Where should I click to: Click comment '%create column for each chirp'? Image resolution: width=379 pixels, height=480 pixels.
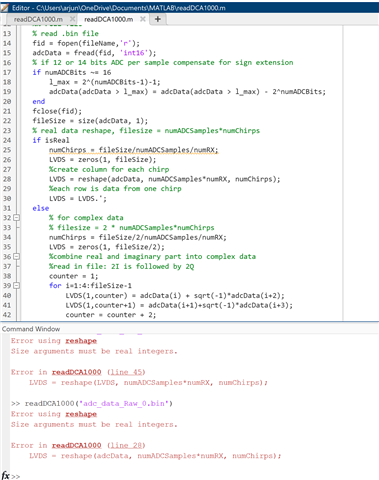click(109, 169)
